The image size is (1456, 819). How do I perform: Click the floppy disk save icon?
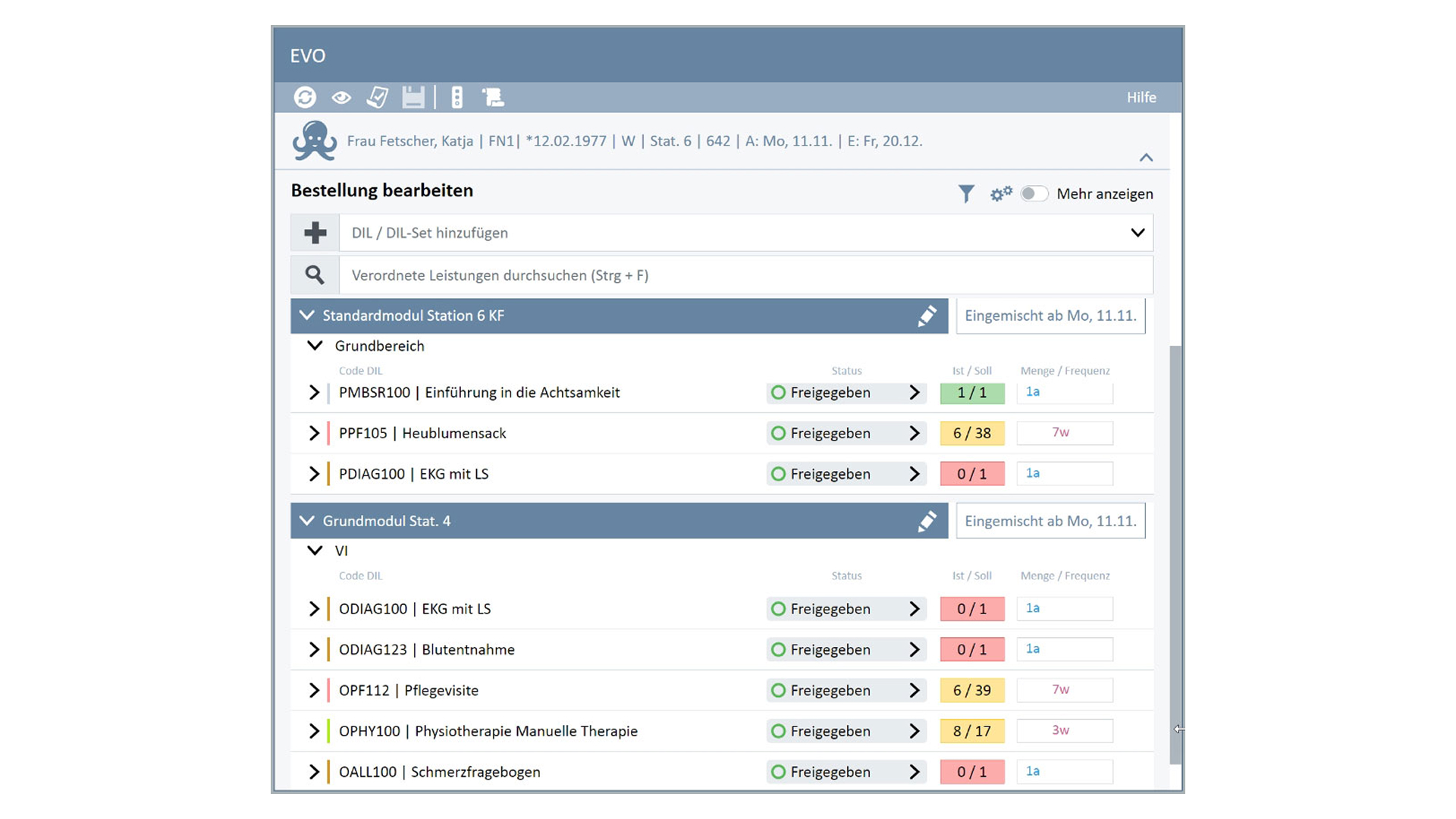coord(413,97)
